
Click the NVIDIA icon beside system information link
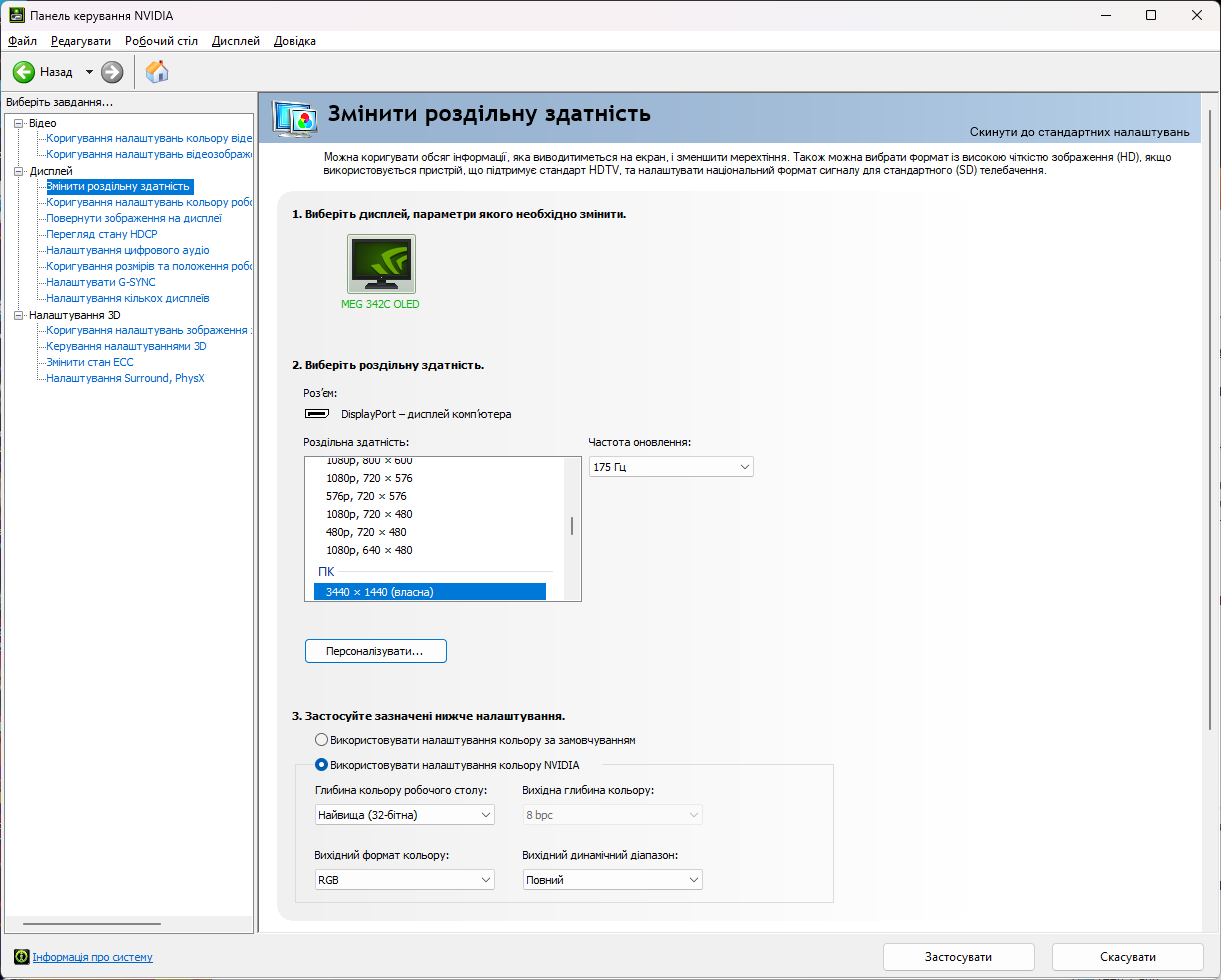coord(21,957)
